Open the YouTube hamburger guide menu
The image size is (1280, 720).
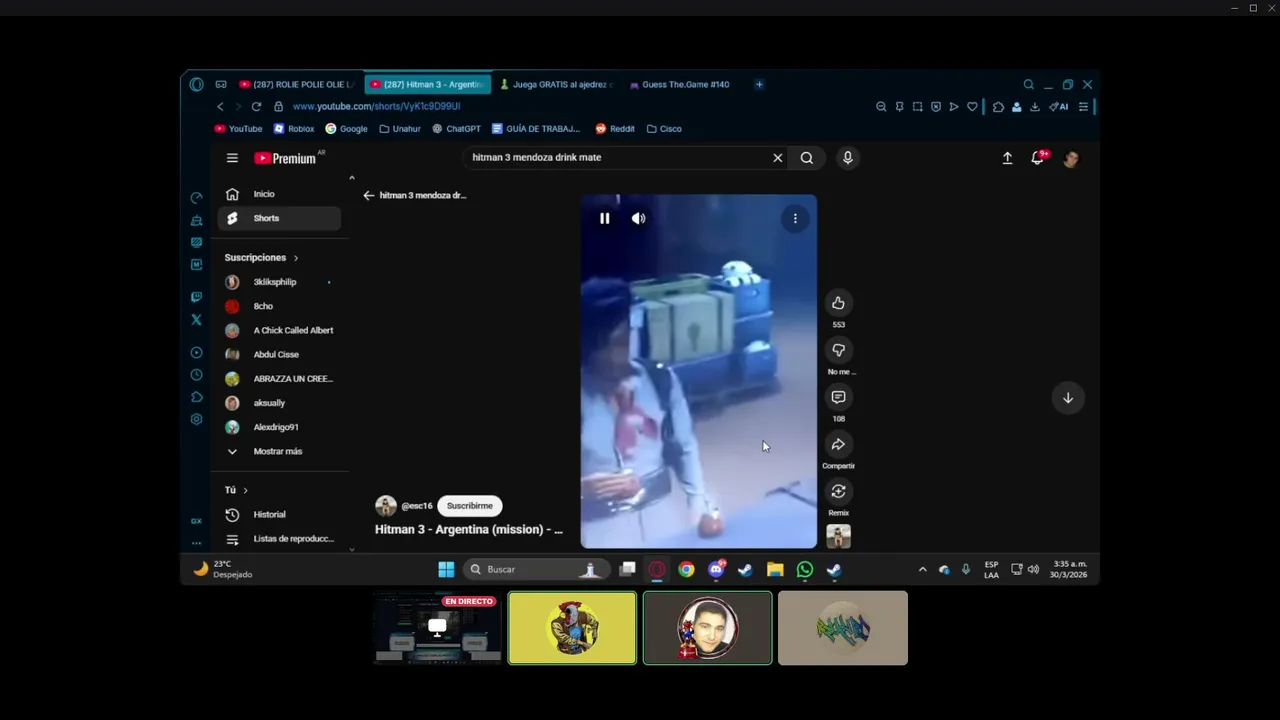(x=232, y=158)
